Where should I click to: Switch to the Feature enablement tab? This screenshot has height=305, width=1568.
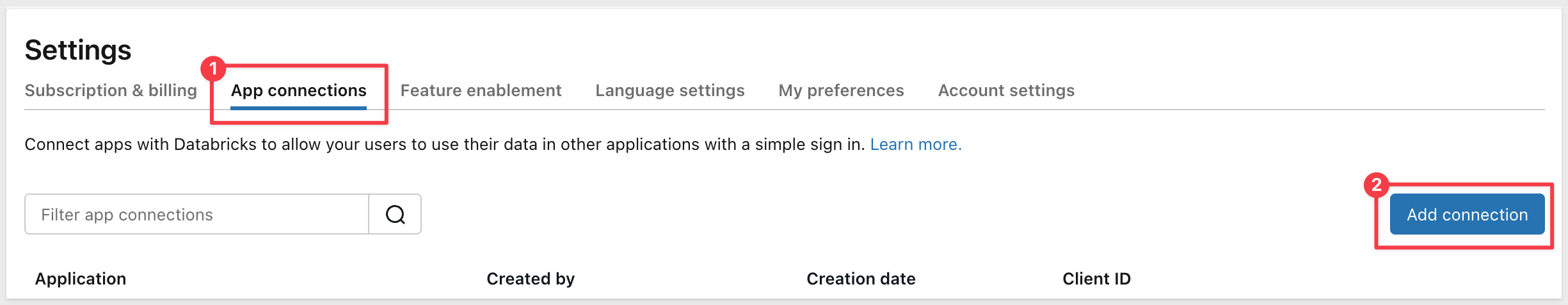481,90
